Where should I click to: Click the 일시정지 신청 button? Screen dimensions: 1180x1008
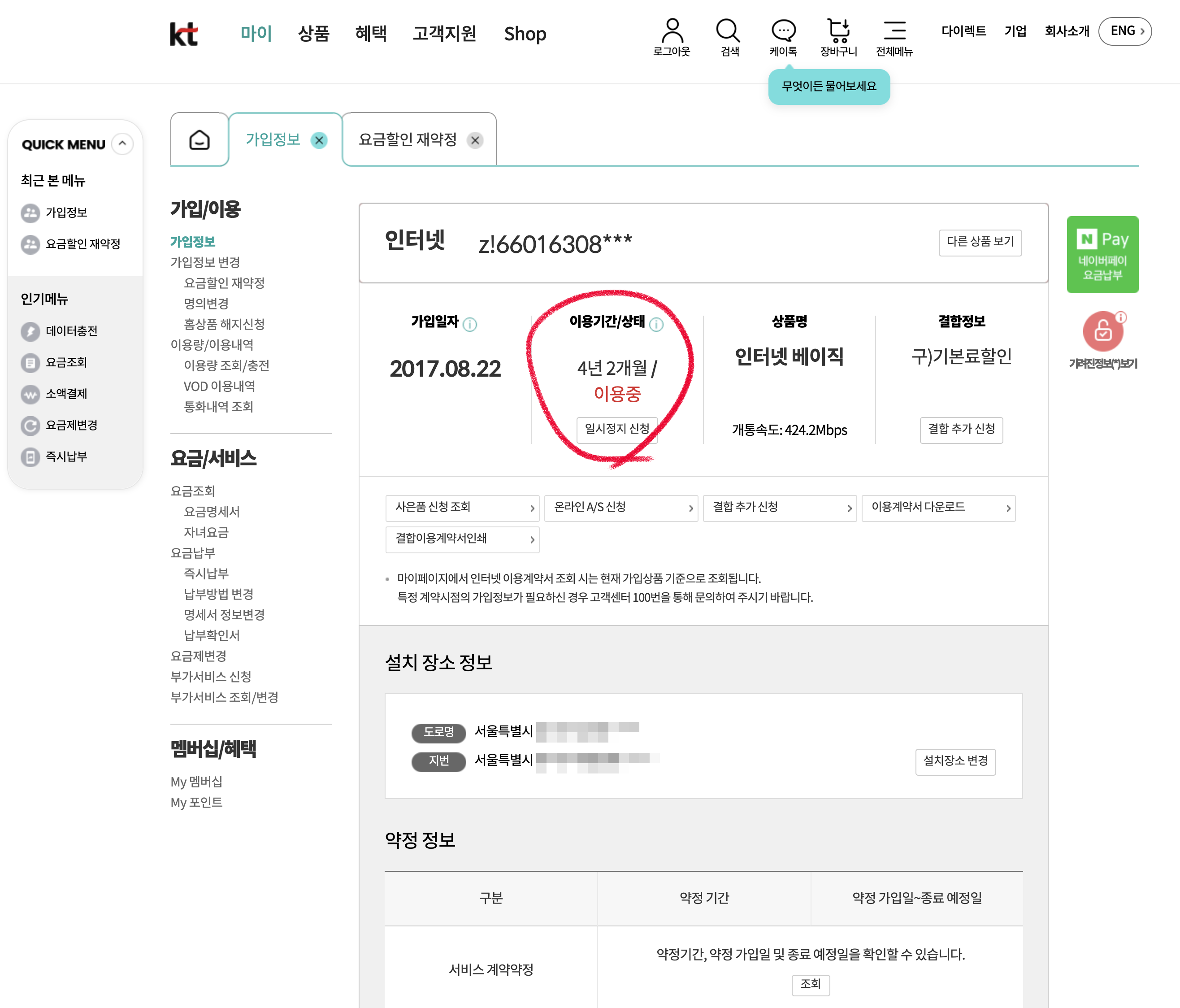[617, 430]
